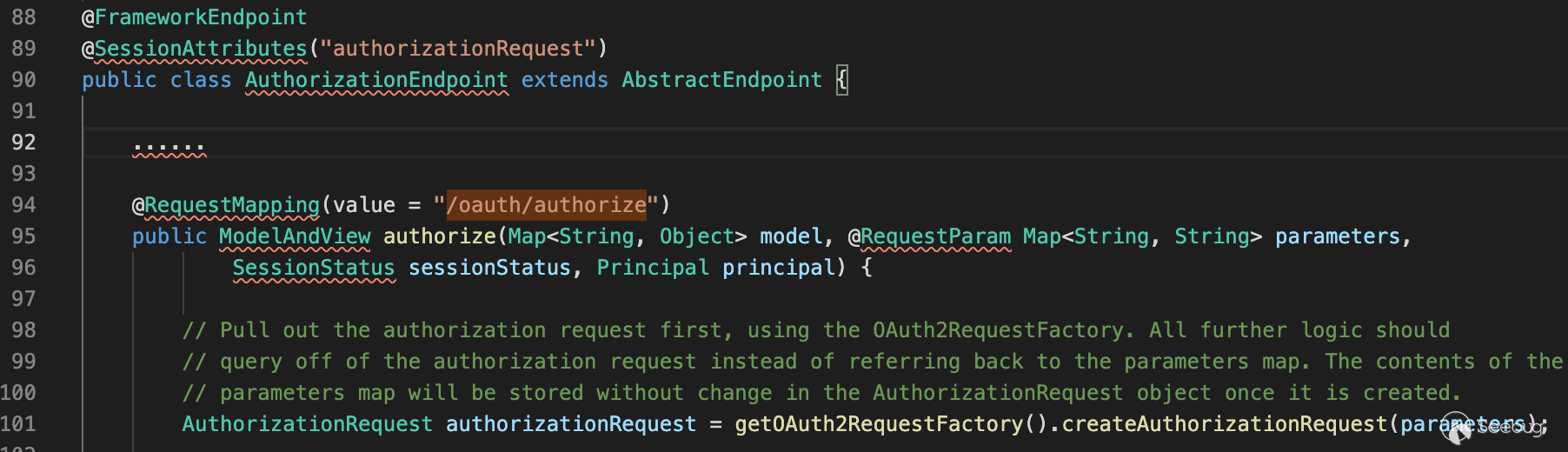The width and height of the screenshot is (1568, 452).
Task: Click line number 88 in gutter
Action: [x=23, y=17]
